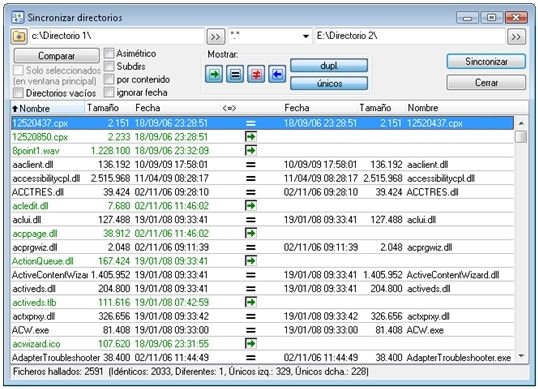The width and height of the screenshot is (538, 389).
Task: Browse right directory with >> button
Action: [x=516, y=36]
